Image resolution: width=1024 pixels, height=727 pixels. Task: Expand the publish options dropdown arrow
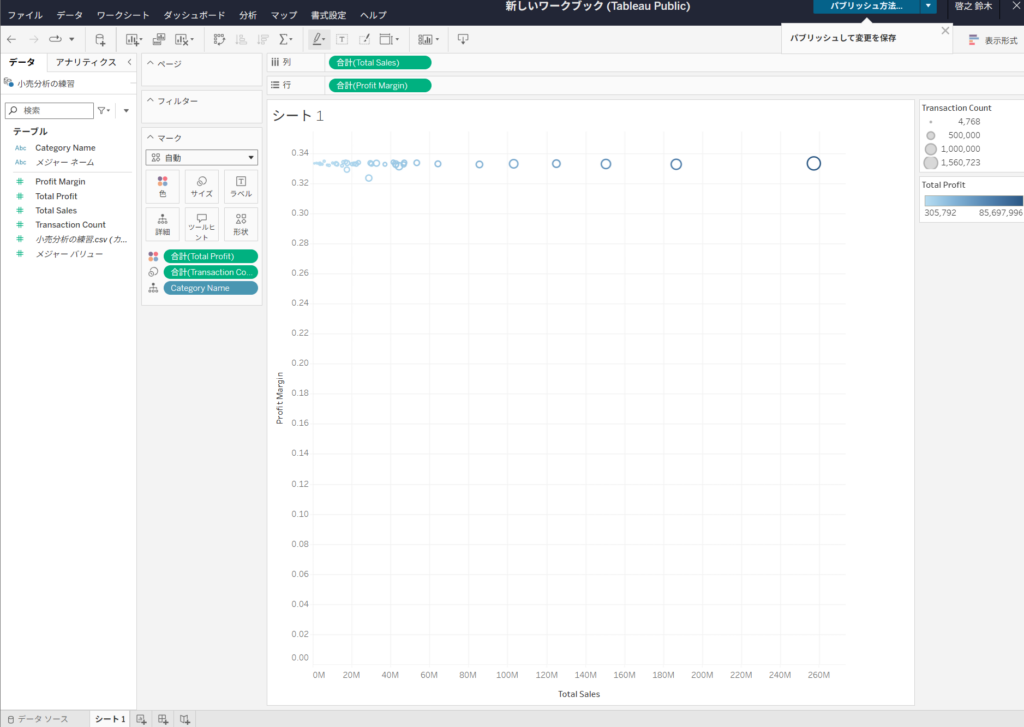[929, 6]
